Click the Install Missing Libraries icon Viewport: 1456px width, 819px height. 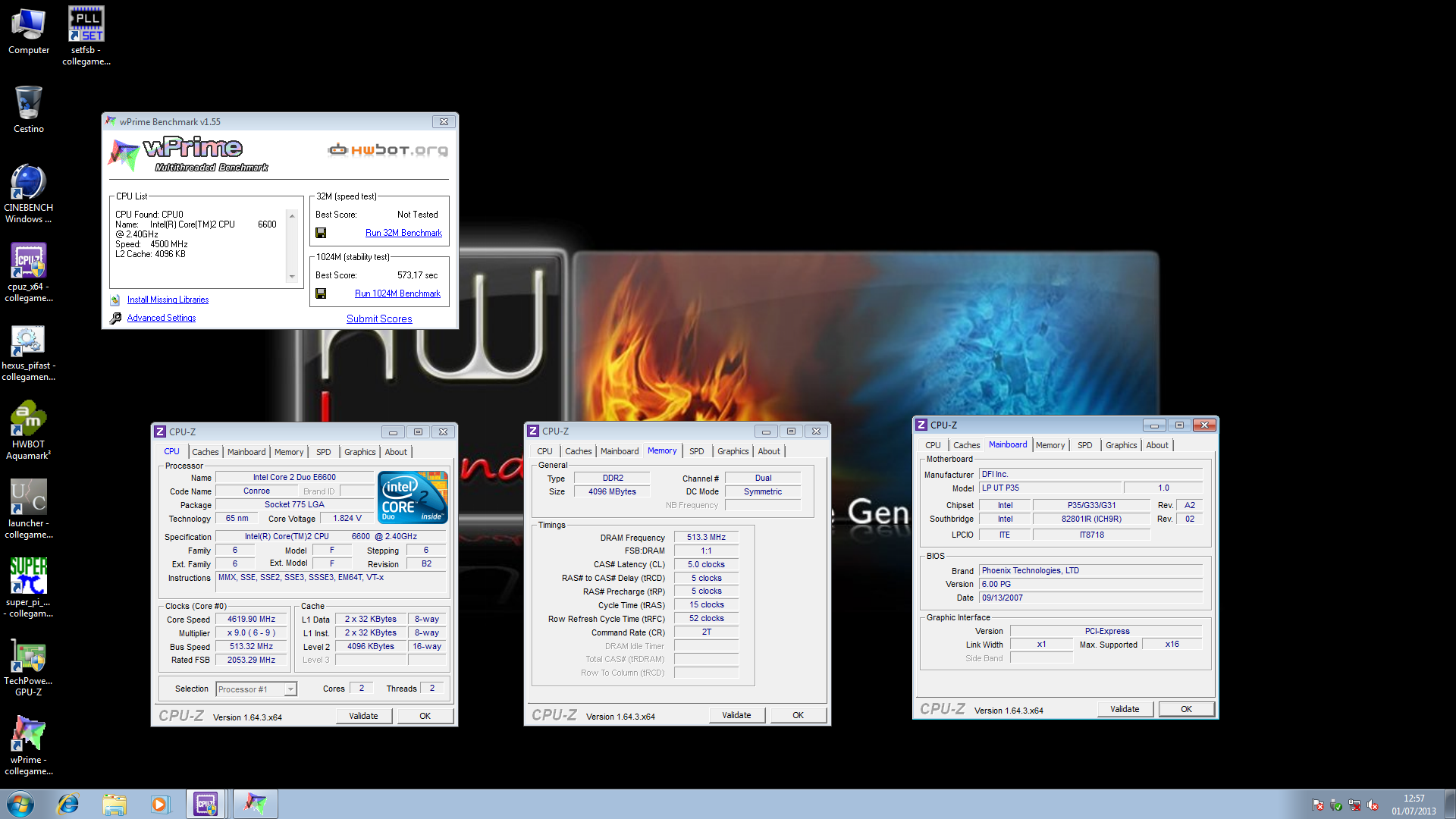[115, 300]
